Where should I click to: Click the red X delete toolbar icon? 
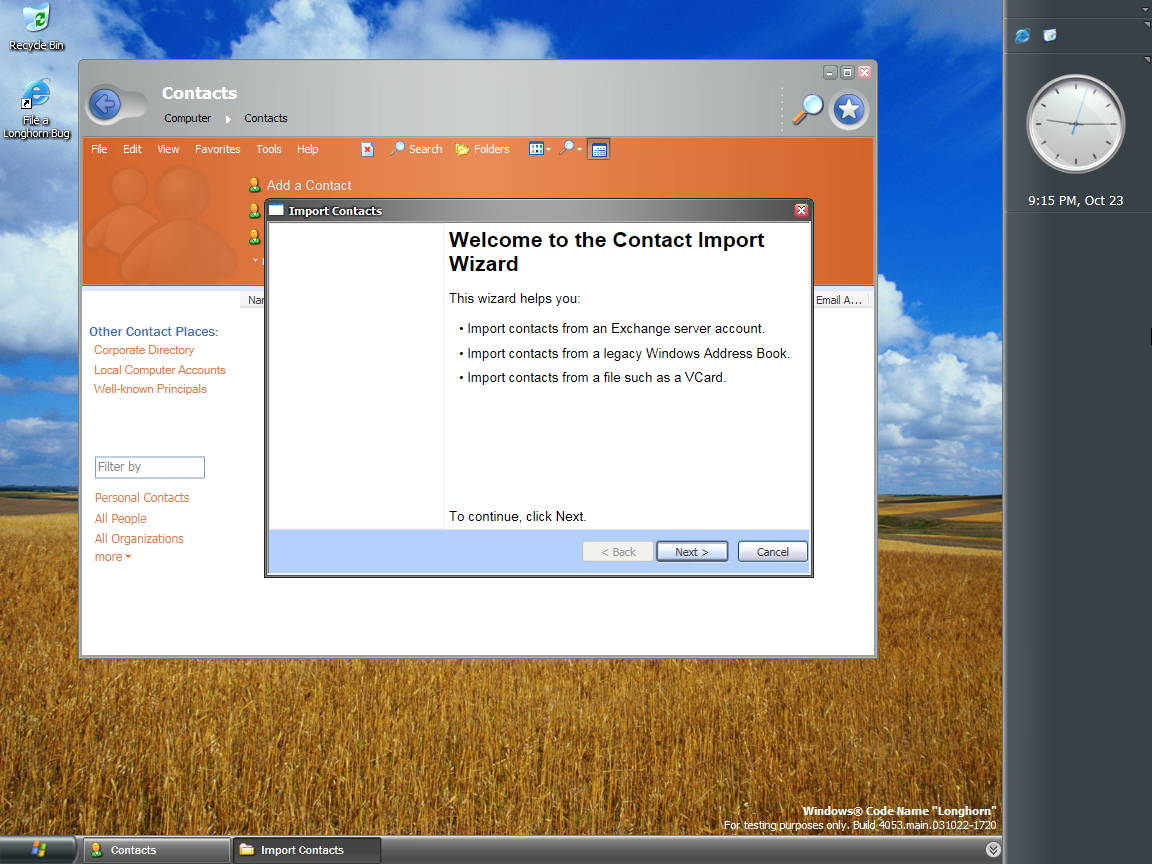pyautogui.click(x=367, y=149)
